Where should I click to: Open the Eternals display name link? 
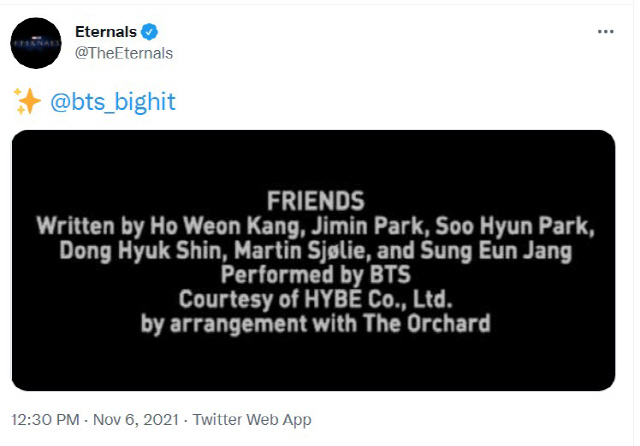[107, 33]
